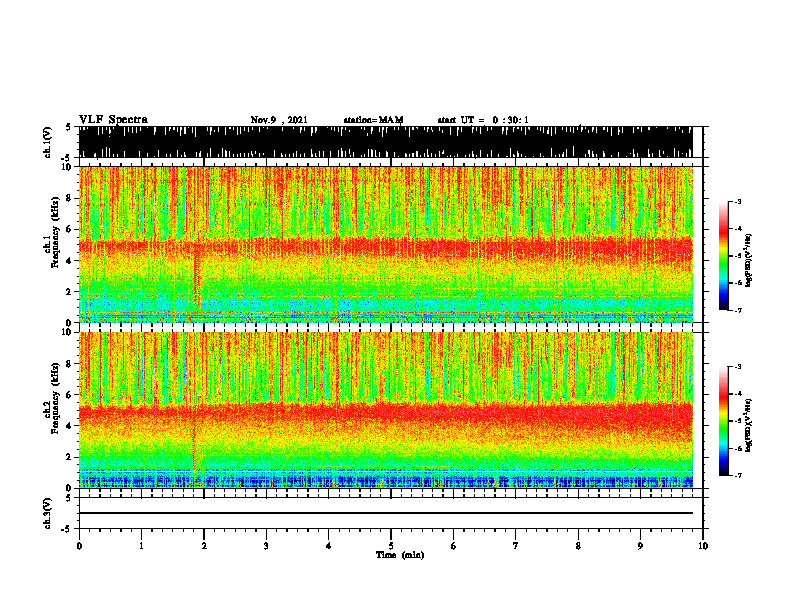The image size is (792, 612).
Task: Click the ch.1 colorbar log(PSD) unit label
Action: pos(749,260)
